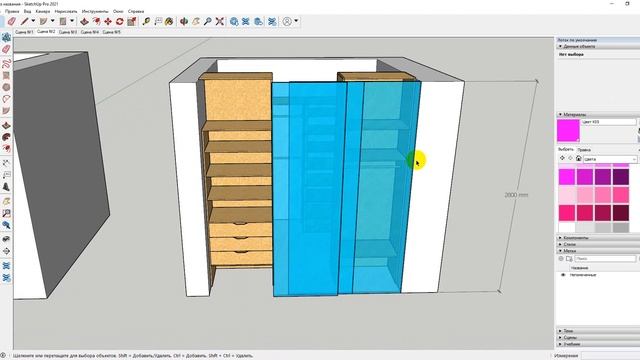The width and height of the screenshot is (640, 360).
Task: Select the Orbit tool in top toolbar
Action: click(x=184, y=21)
